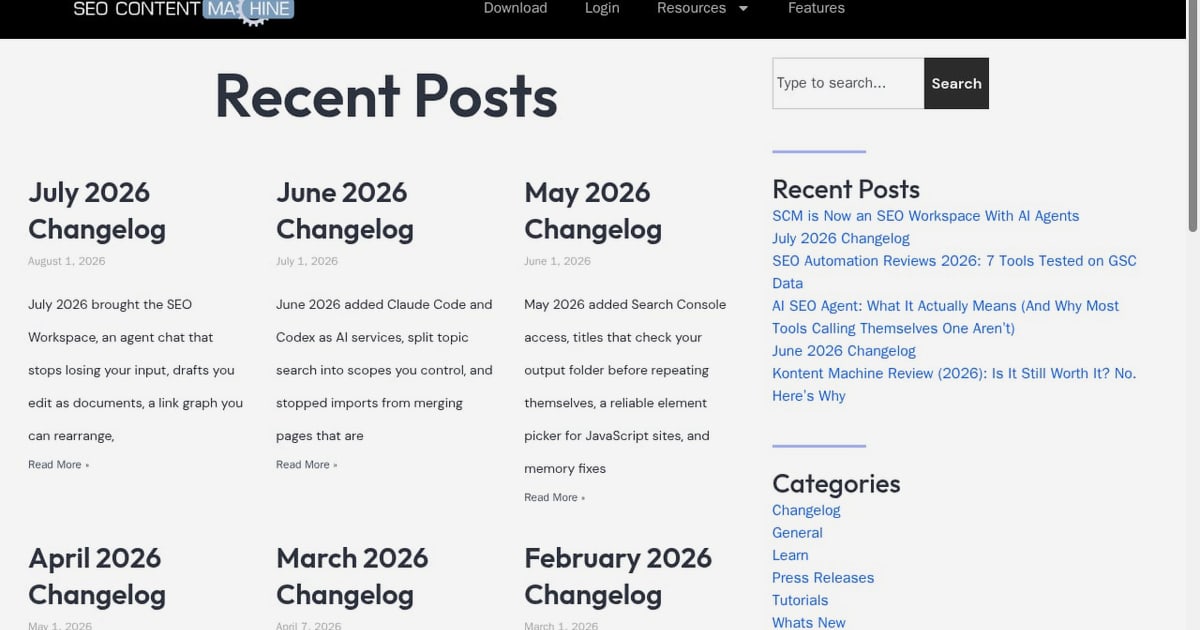Open 'Kontent Machine Review (2026)' sidebar link
This screenshot has width=1200, height=630.
point(954,384)
